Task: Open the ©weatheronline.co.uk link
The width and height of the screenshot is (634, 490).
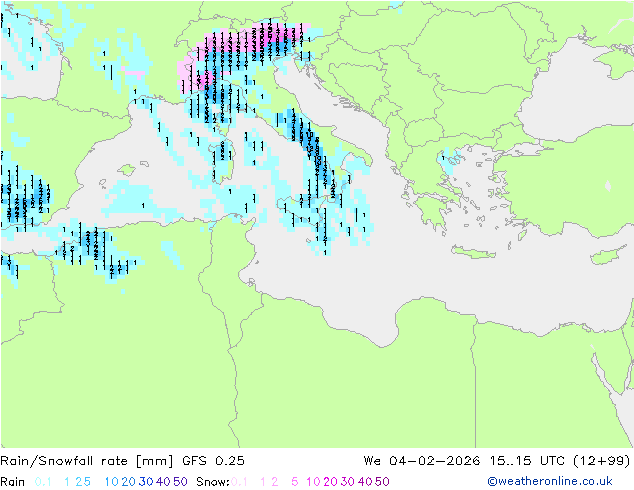Action: click(550, 482)
